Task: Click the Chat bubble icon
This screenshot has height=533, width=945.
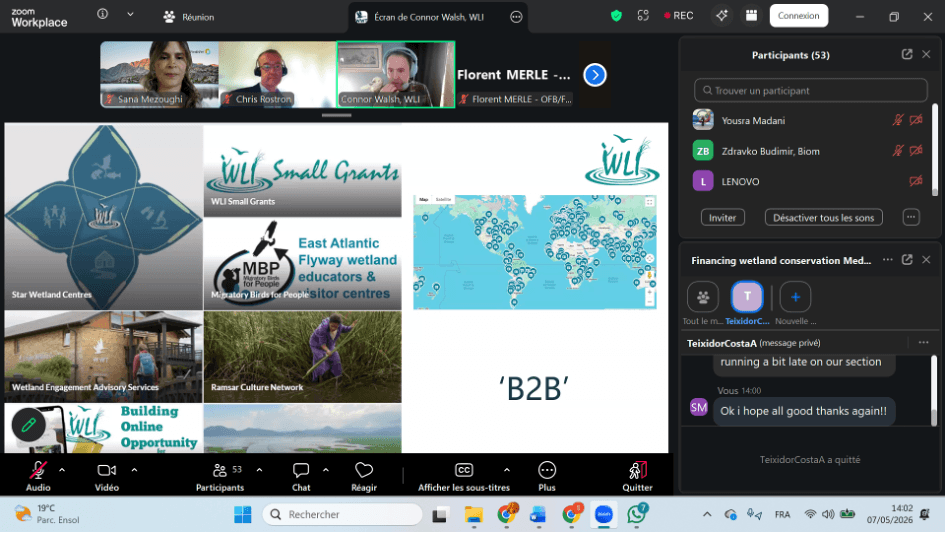Action: (301, 470)
